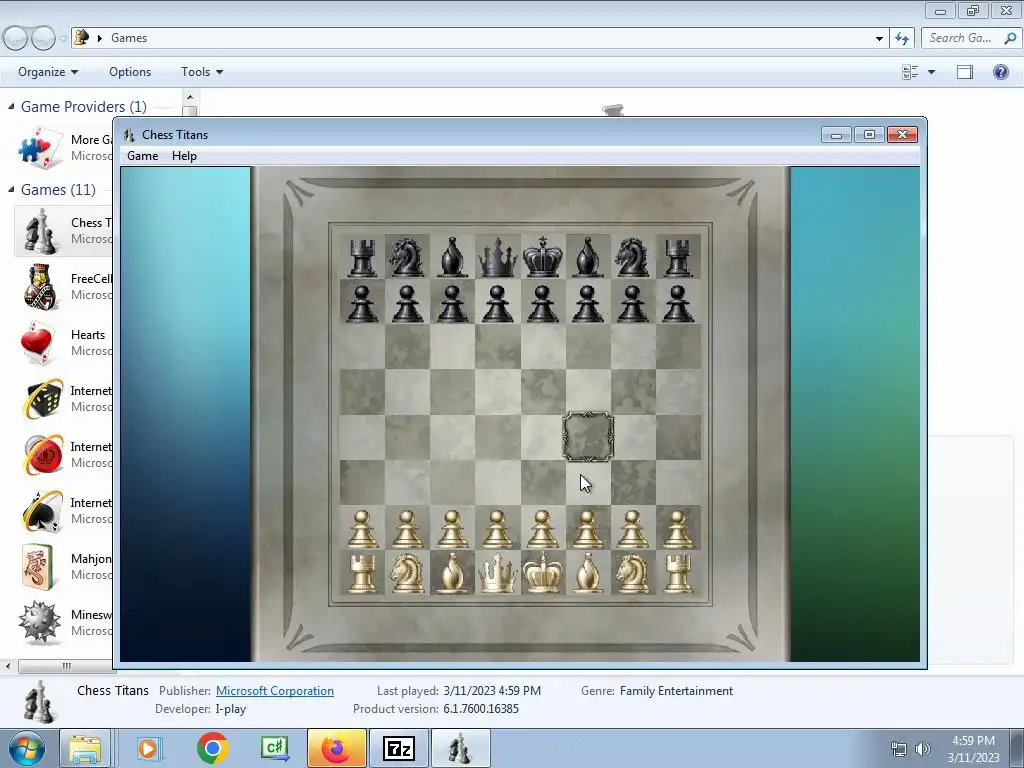Click the taskbar clock 4:59 PM
The width and height of the screenshot is (1024, 768).
973,741
